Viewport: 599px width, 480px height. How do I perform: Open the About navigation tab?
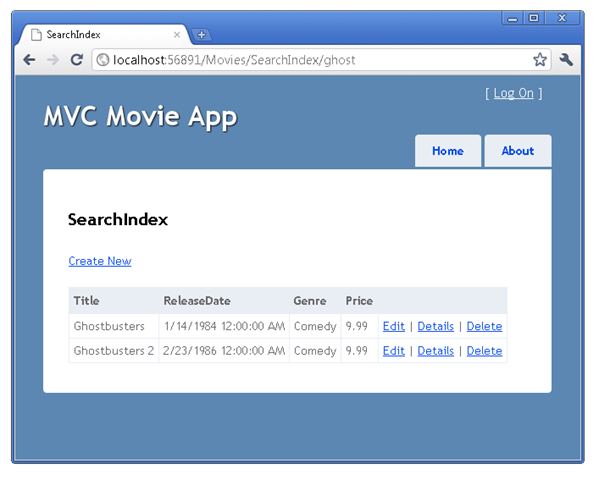(x=518, y=151)
